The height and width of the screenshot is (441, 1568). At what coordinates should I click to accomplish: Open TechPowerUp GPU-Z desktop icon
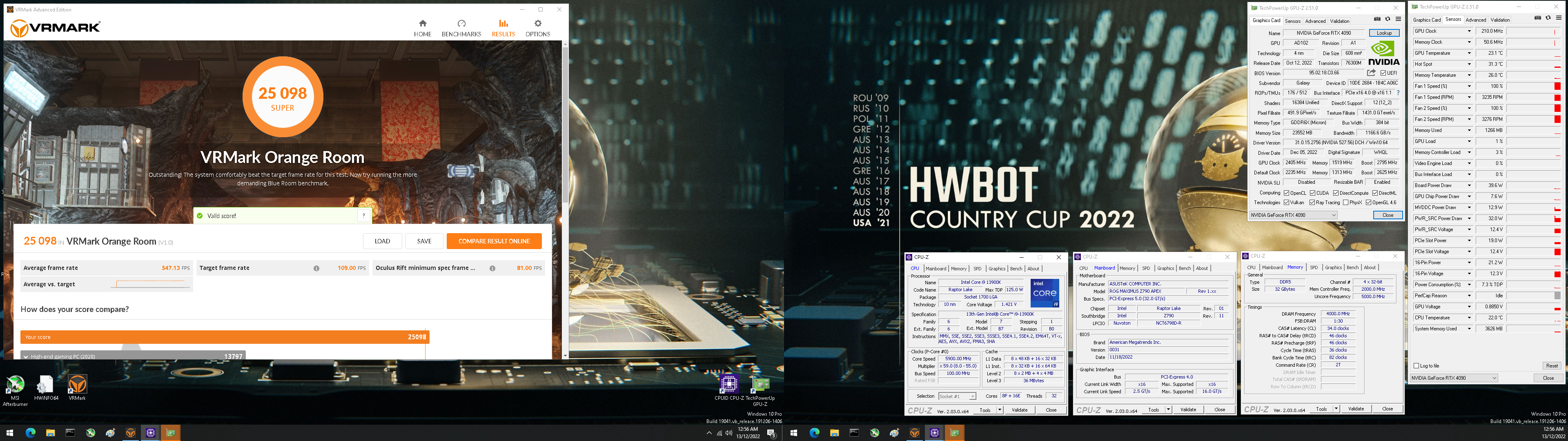(760, 384)
